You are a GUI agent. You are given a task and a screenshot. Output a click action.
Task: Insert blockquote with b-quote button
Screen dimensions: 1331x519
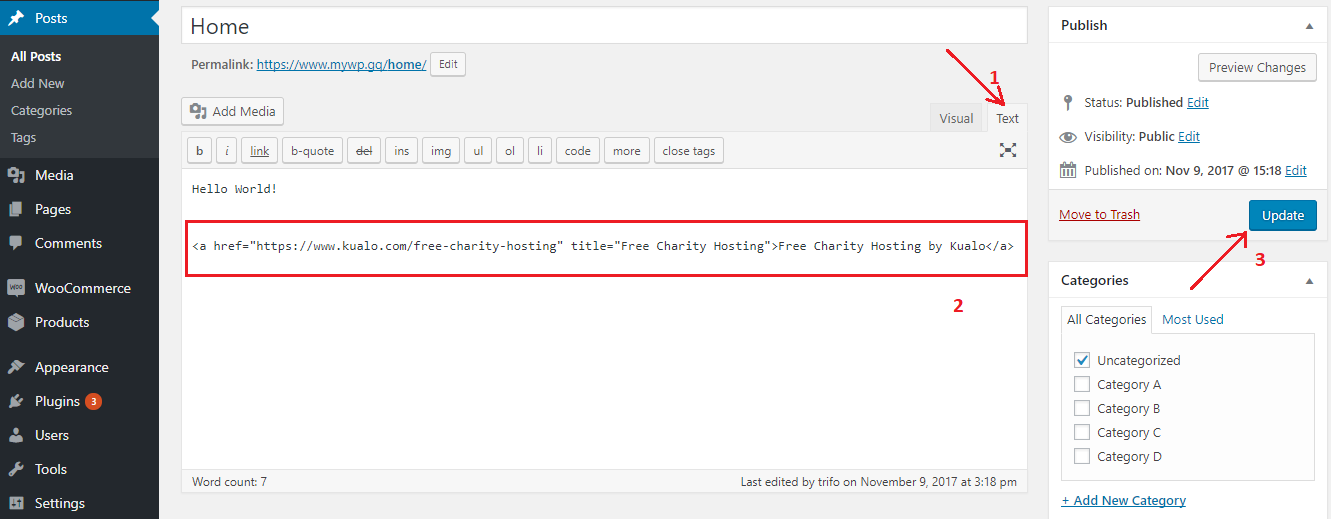pyautogui.click(x=312, y=151)
